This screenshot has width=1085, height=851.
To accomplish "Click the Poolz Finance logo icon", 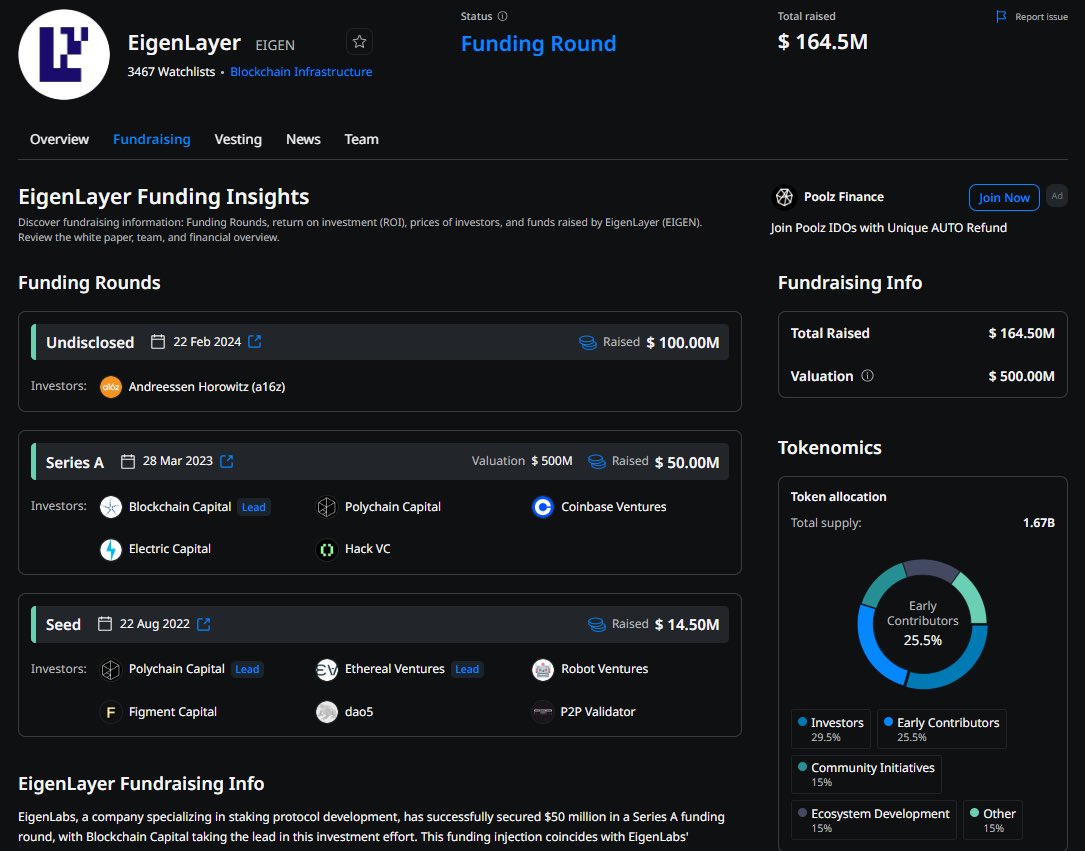I will pyautogui.click(x=784, y=197).
